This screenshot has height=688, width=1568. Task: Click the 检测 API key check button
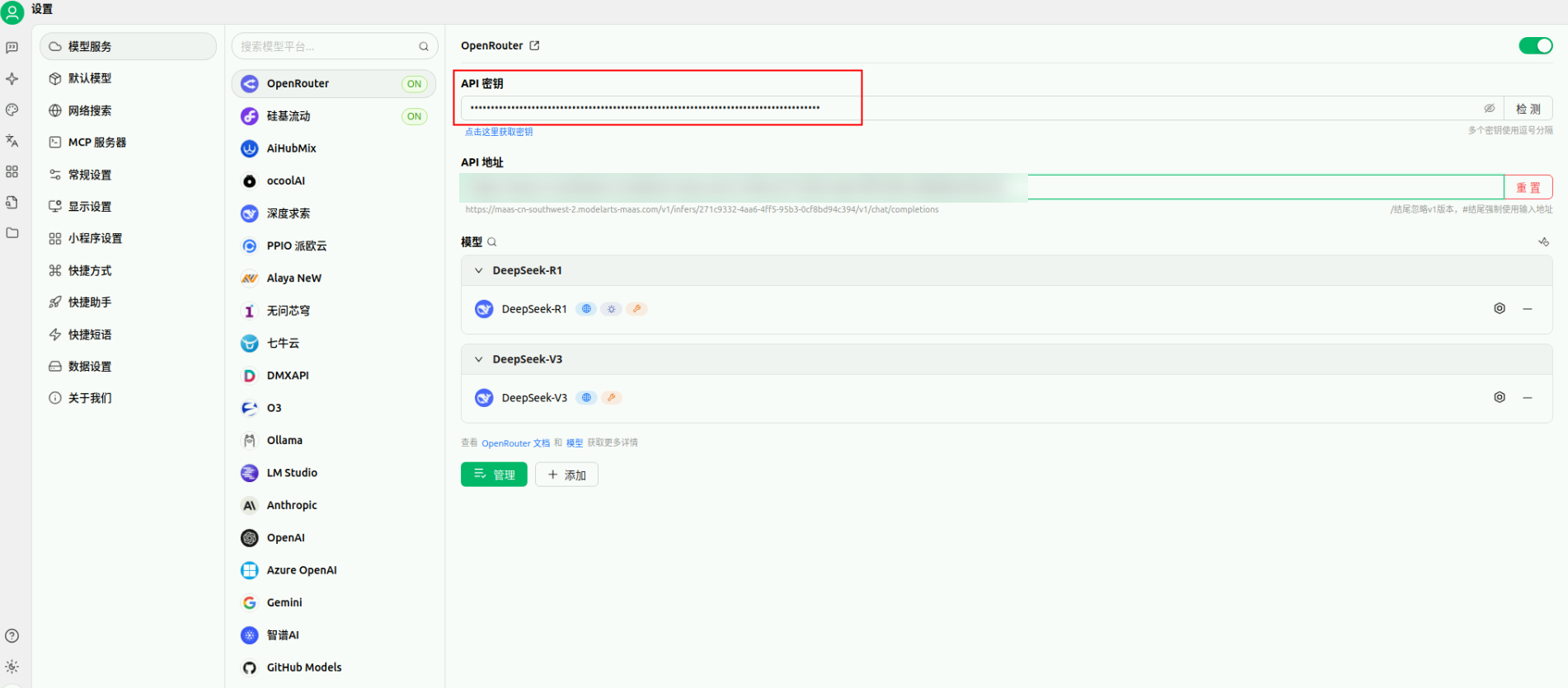[1528, 108]
